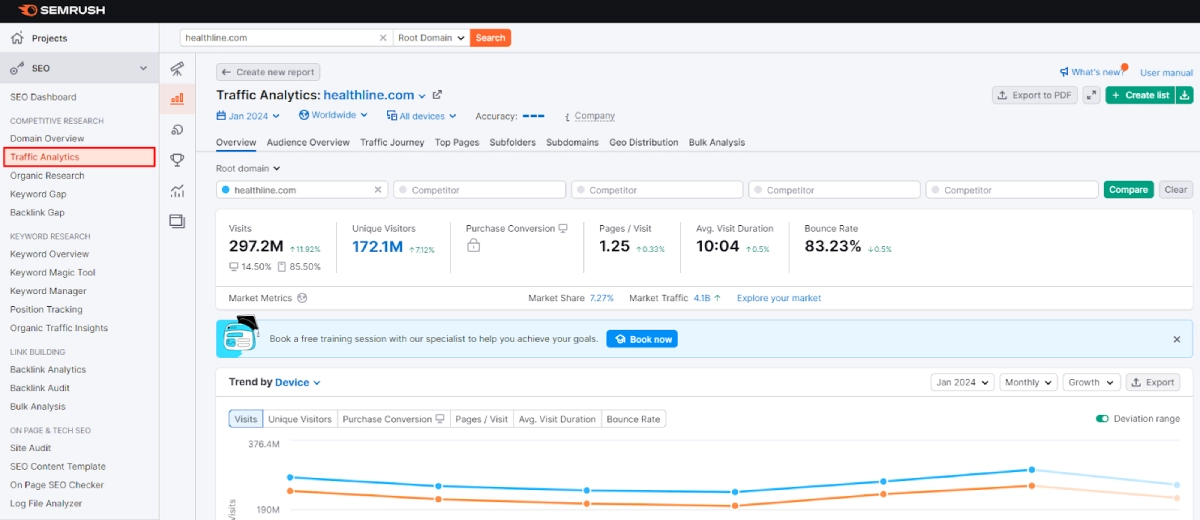The height and width of the screenshot is (520, 1200).
Task: Expand the healthline.com title chevron
Action: point(422,96)
